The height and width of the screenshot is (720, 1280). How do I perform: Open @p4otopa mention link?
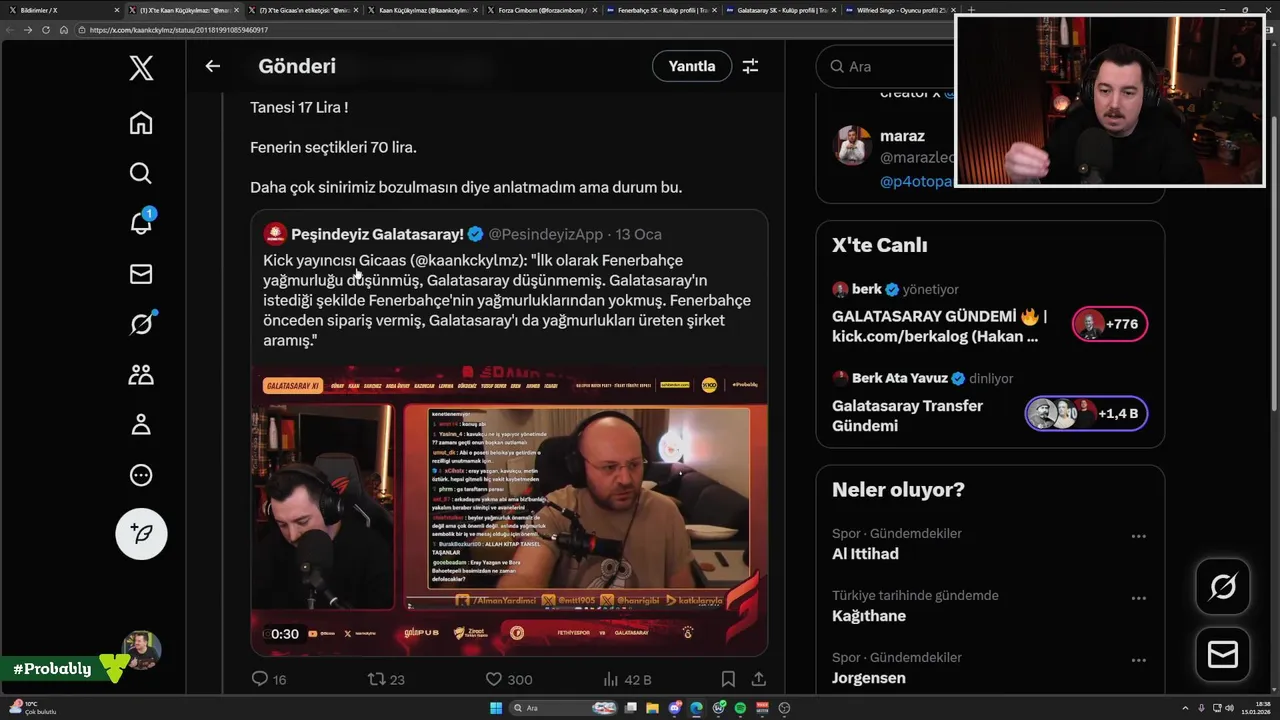pyautogui.click(x=916, y=181)
